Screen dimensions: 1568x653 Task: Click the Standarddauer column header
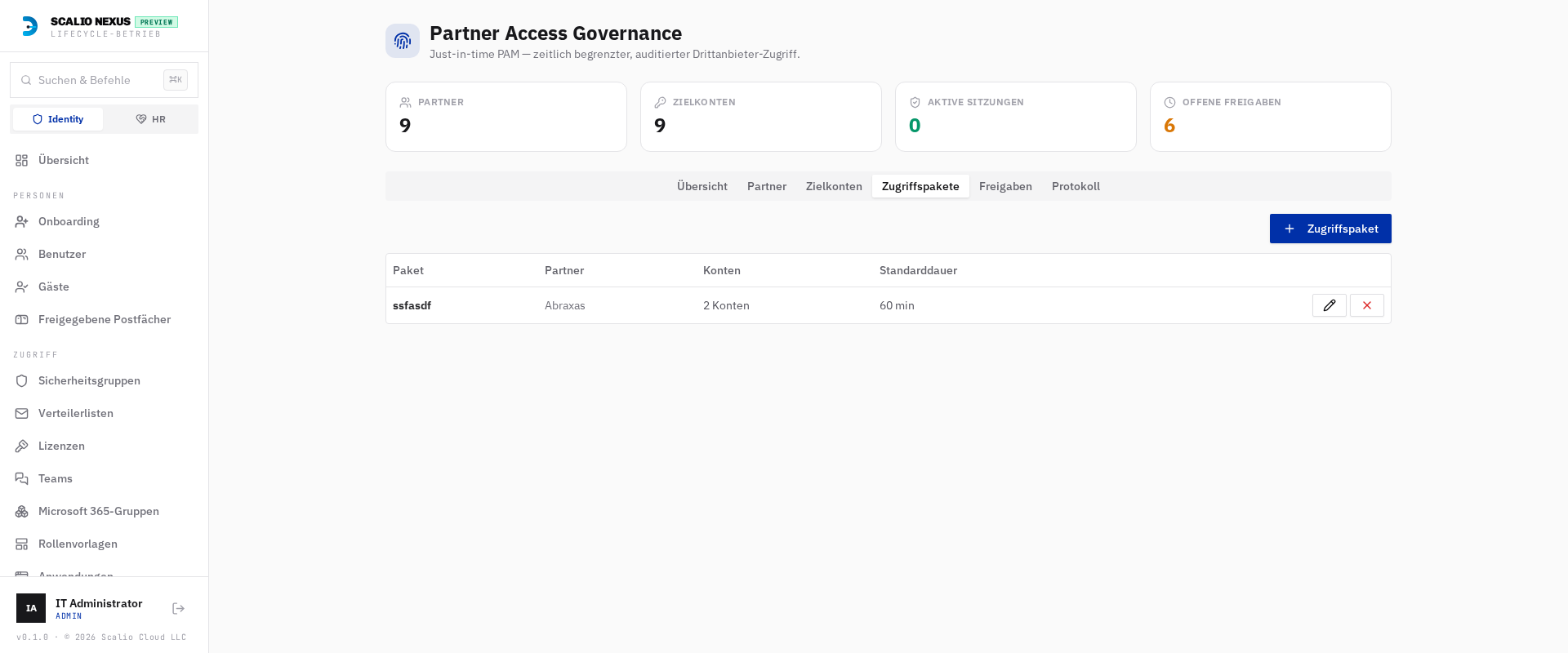click(x=918, y=270)
